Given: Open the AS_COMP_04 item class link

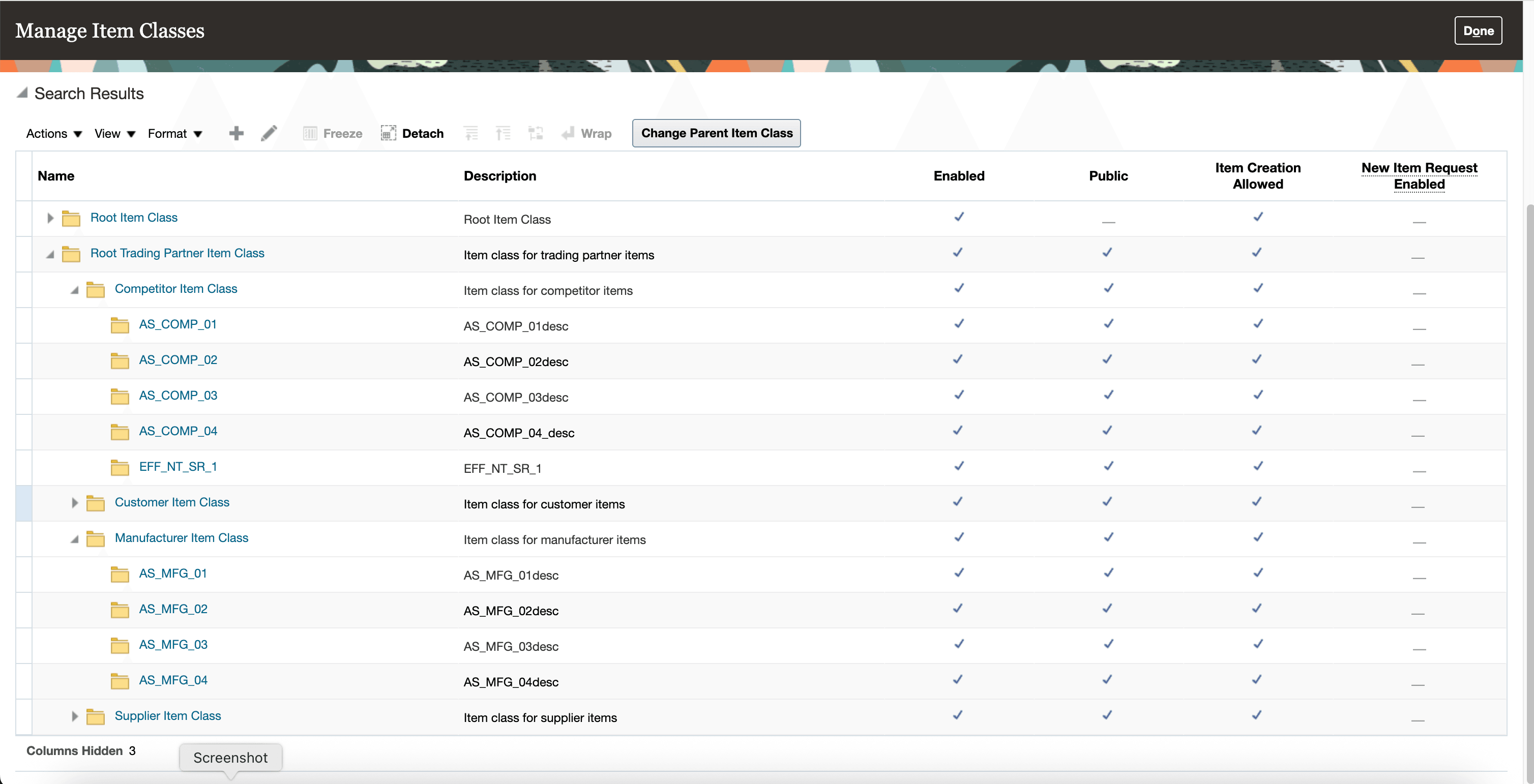Looking at the screenshot, I should pyautogui.click(x=178, y=431).
